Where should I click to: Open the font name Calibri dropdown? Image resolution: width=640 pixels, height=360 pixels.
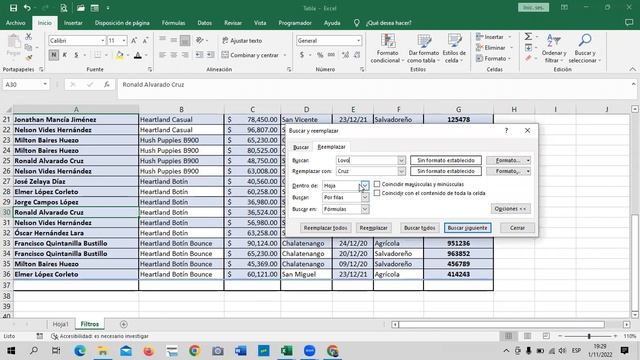tap(102, 40)
